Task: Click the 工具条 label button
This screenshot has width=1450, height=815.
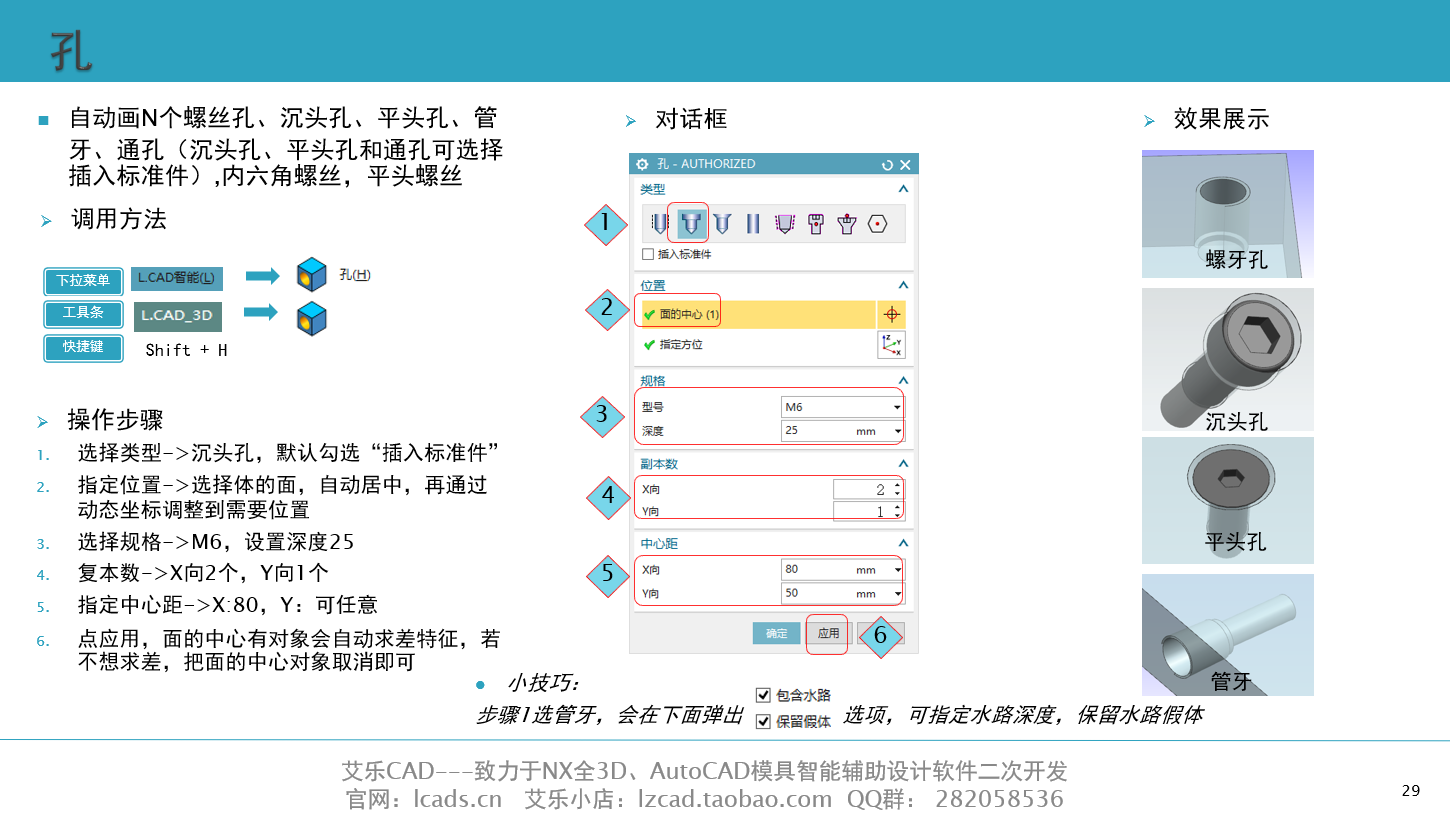Action: click(84, 313)
